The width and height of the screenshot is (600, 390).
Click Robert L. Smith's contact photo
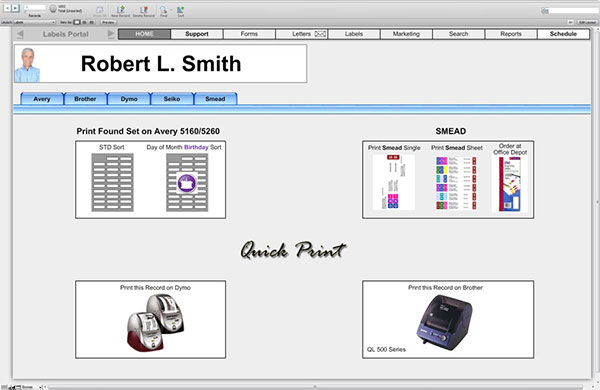27,65
